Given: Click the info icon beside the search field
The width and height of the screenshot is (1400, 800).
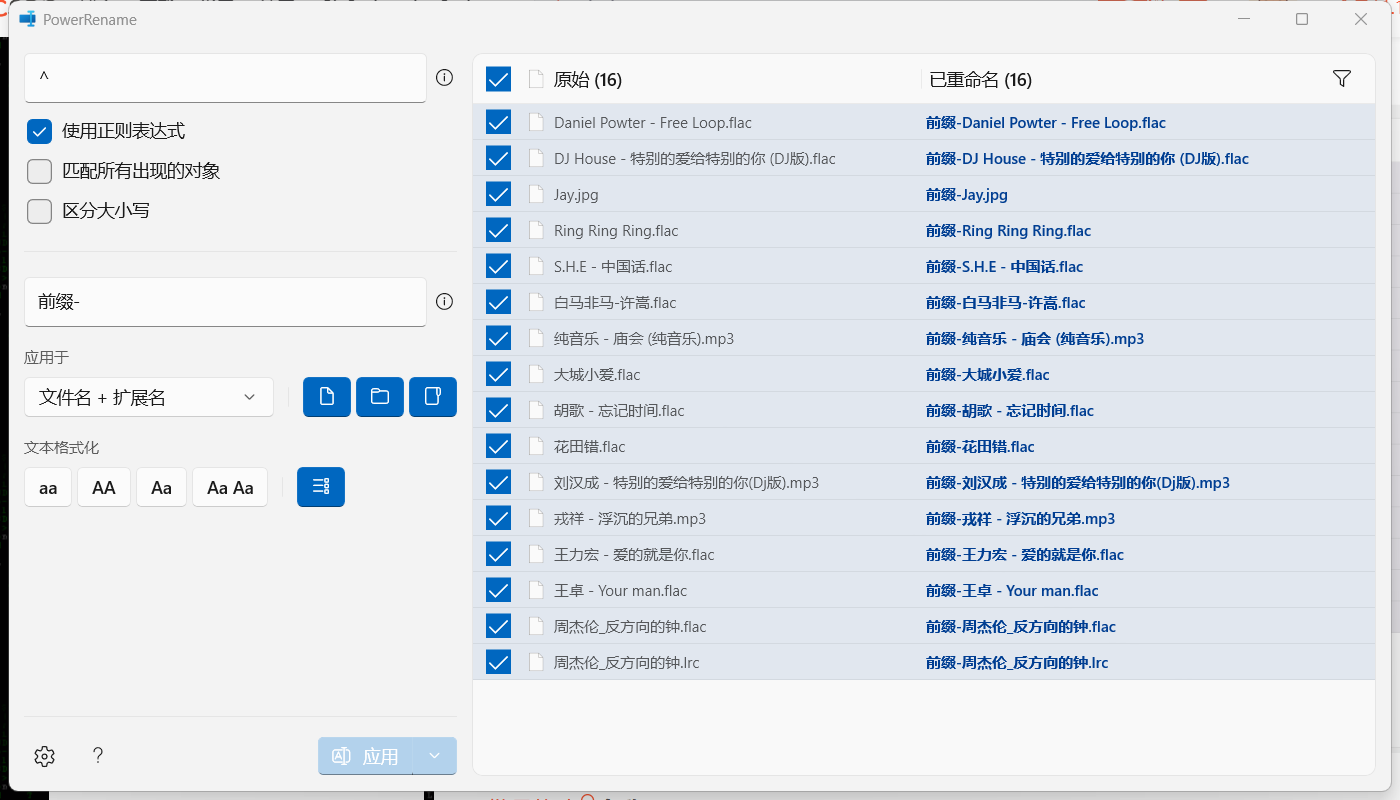Looking at the screenshot, I should (x=445, y=78).
